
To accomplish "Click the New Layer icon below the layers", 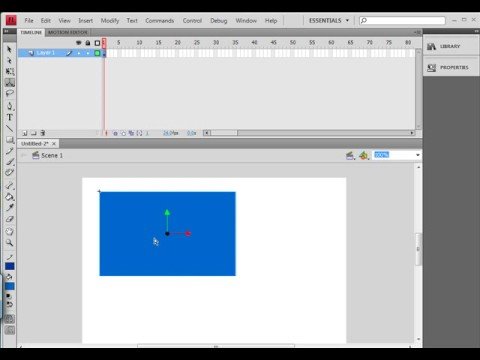I will coord(25,133).
